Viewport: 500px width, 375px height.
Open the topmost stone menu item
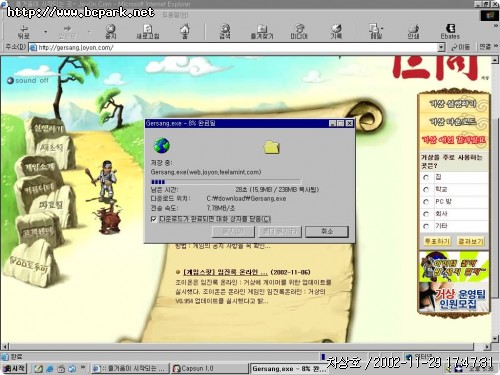point(48,128)
